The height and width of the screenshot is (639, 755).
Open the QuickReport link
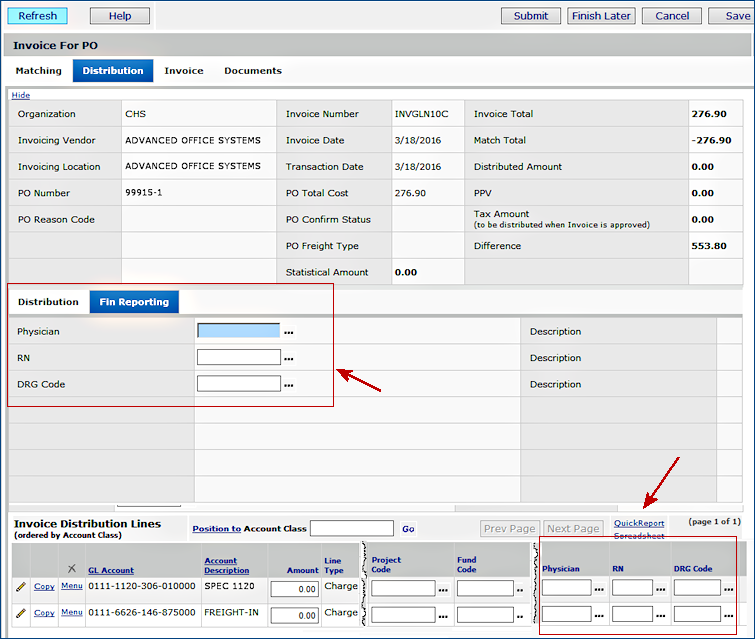point(639,523)
